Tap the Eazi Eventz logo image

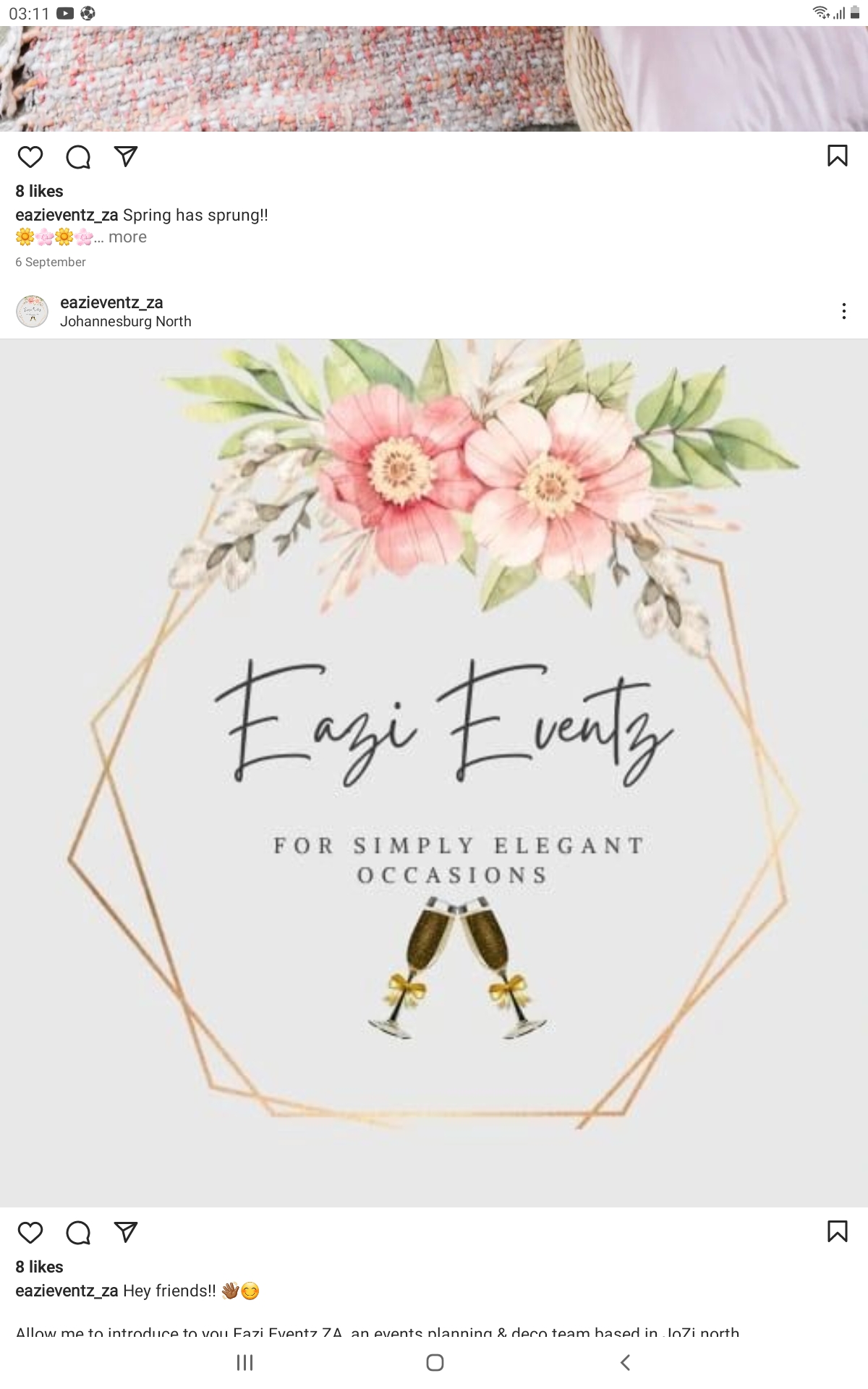click(x=434, y=773)
